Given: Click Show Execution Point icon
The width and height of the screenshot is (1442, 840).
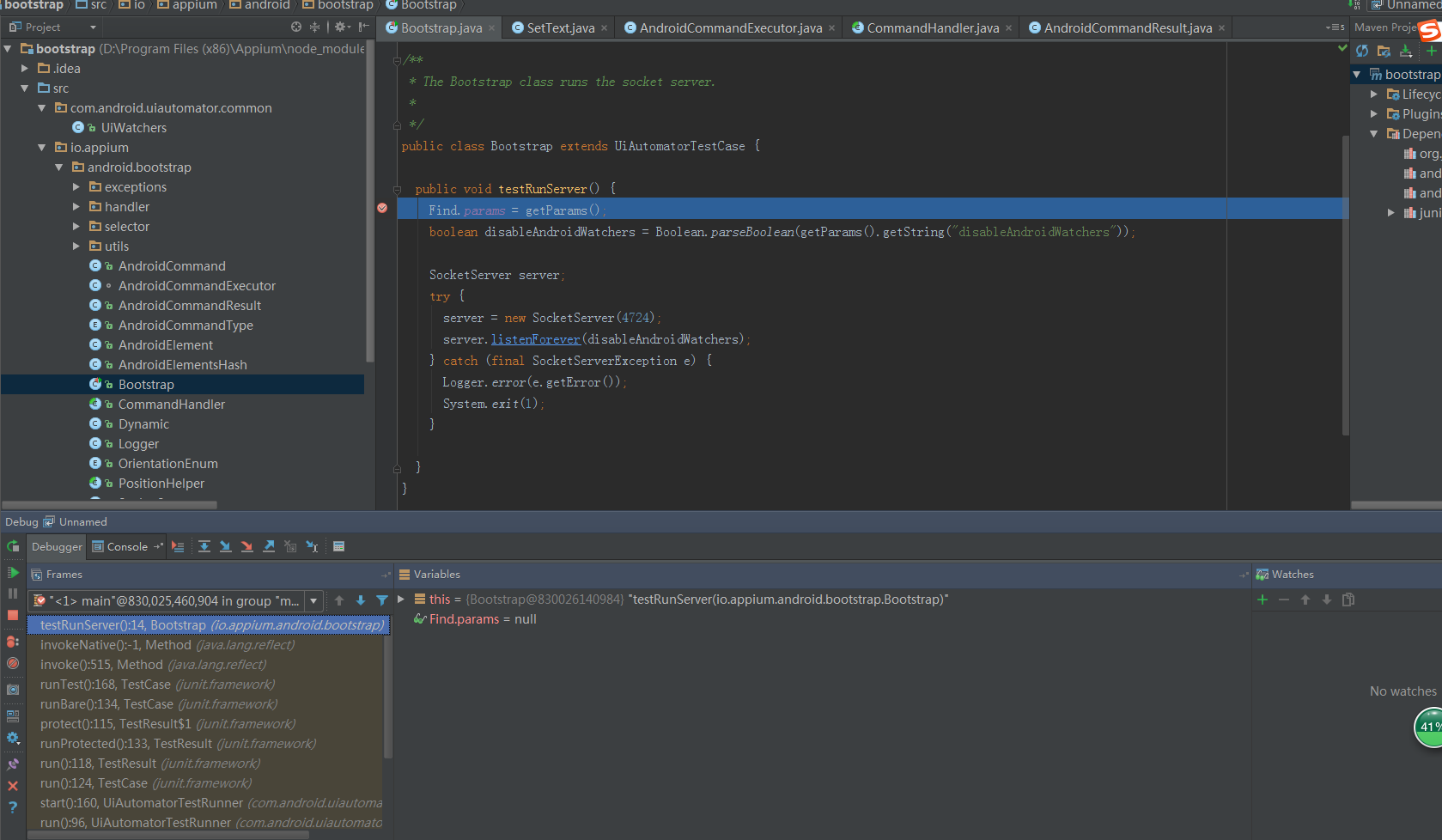Looking at the screenshot, I should (178, 546).
